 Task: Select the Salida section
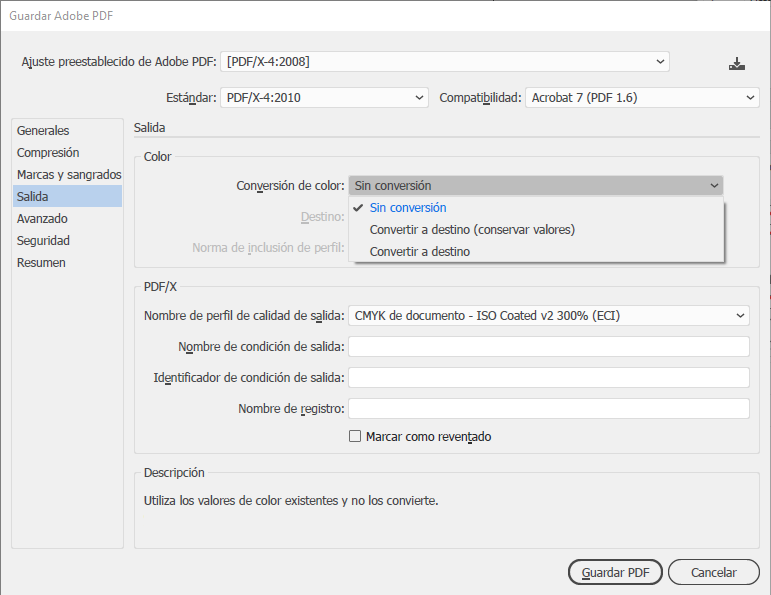tap(67, 196)
